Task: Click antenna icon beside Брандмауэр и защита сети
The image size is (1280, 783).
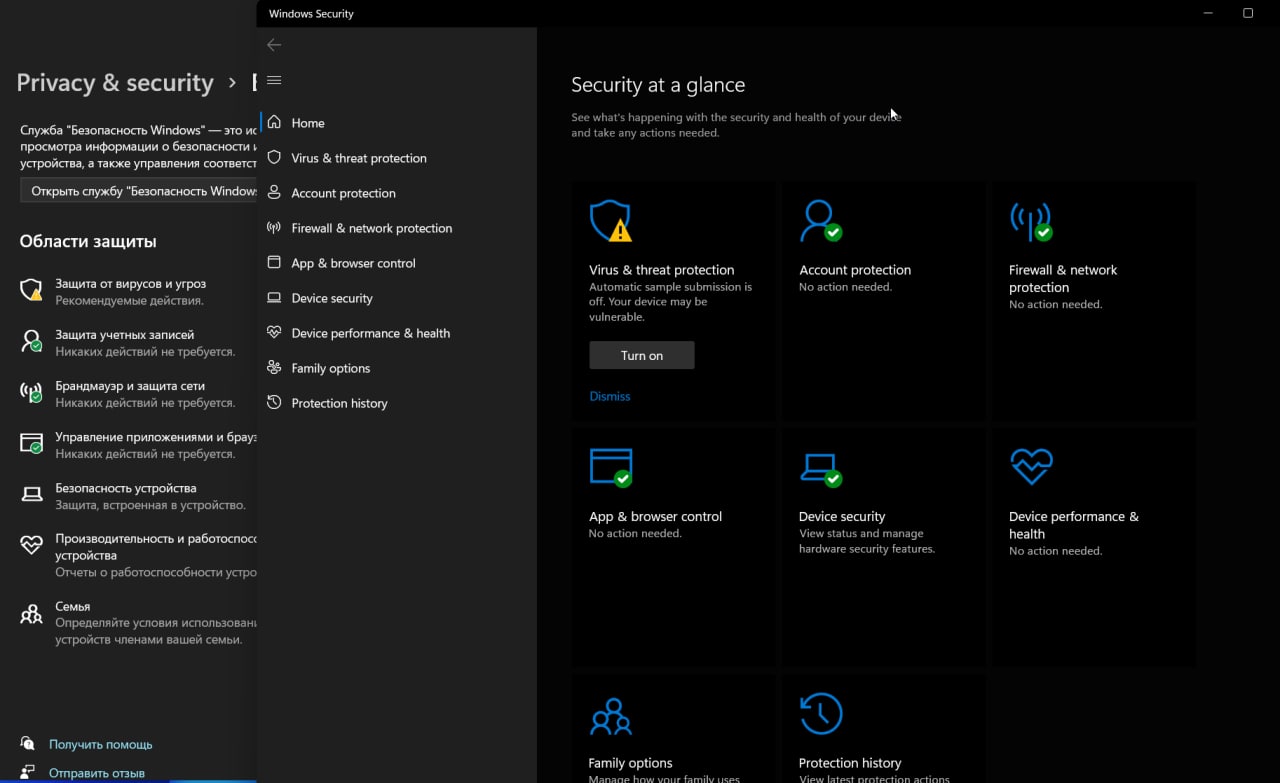Action: 31,393
